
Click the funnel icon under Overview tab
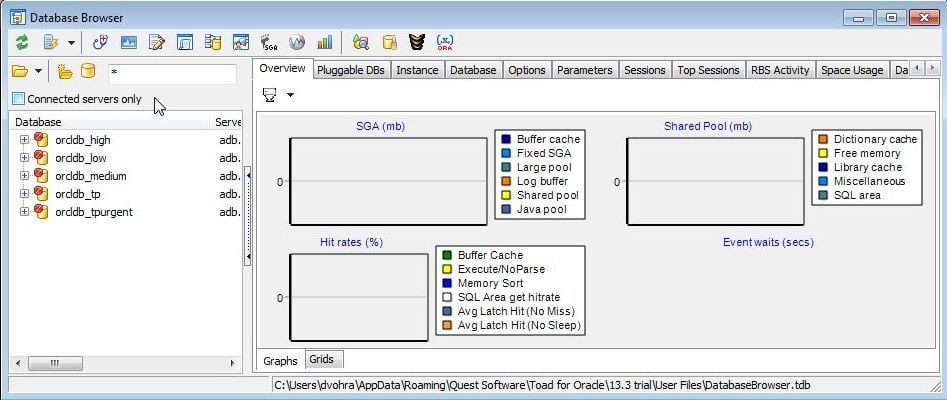(x=270, y=95)
